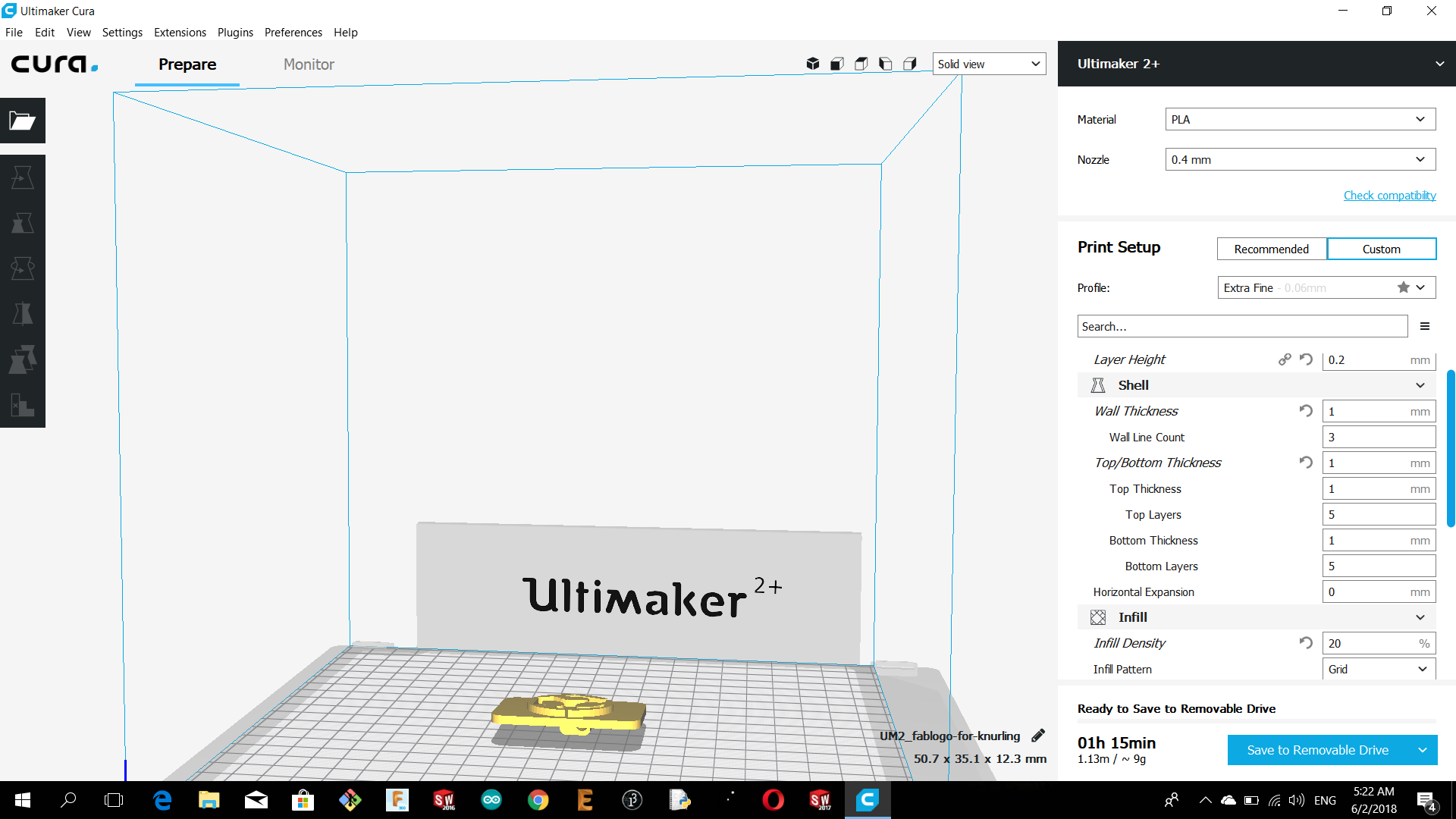Open Opera browser from the taskbar

tap(773, 800)
